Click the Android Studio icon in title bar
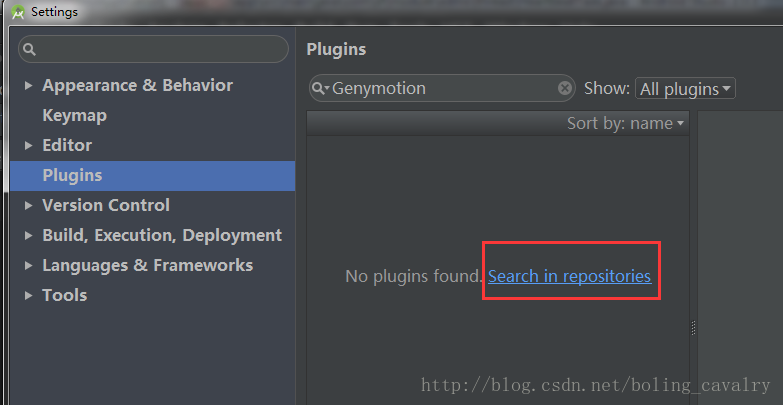This screenshot has height=405, width=783. [x=17, y=13]
